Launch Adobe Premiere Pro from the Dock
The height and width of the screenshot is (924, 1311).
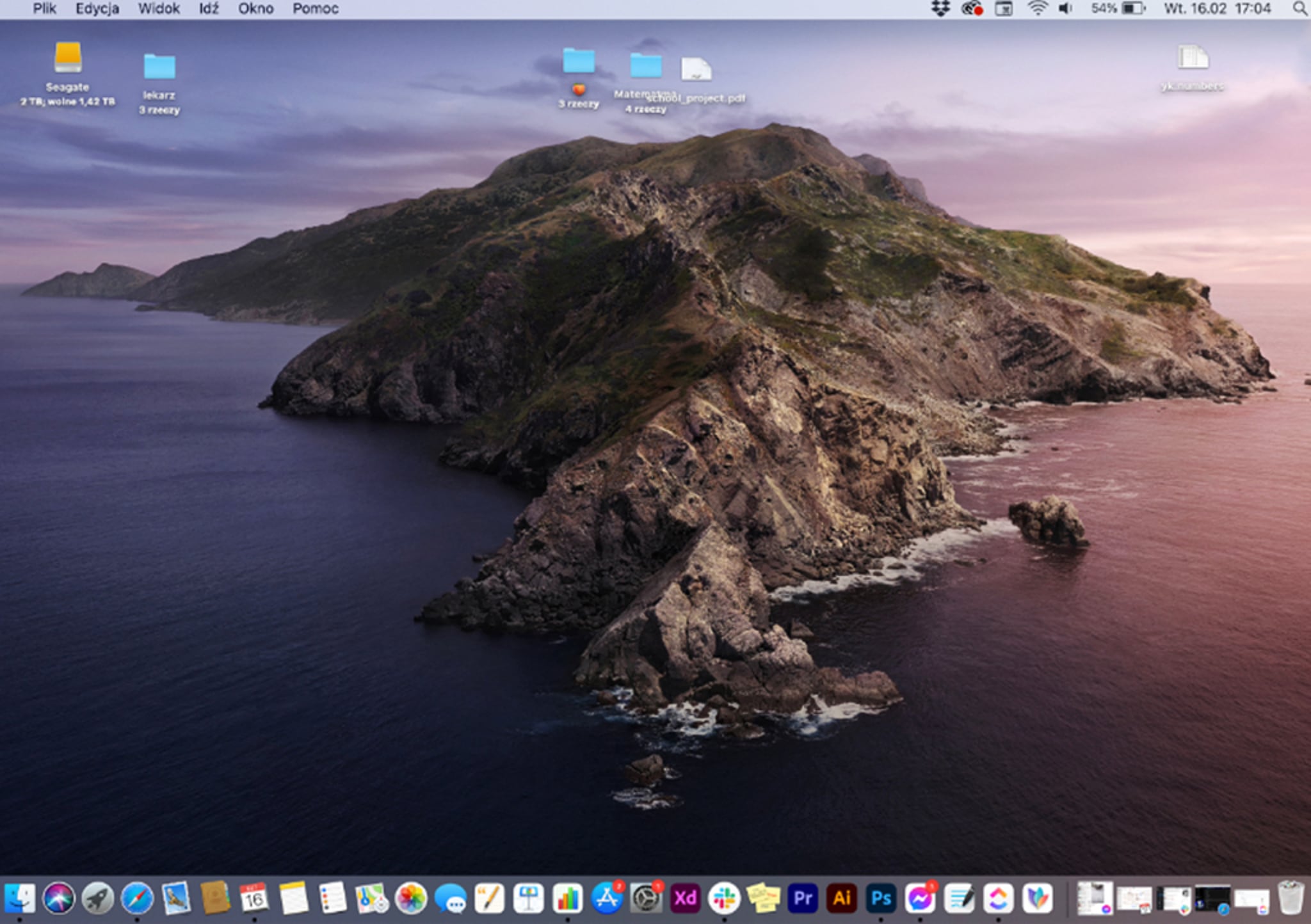point(803,898)
